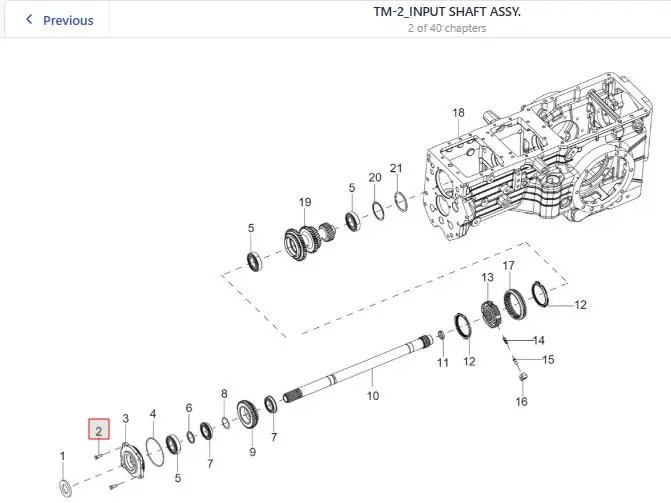Select part number 4 callout
This screenshot has width=671, height=503.
(x=153, y=414)
